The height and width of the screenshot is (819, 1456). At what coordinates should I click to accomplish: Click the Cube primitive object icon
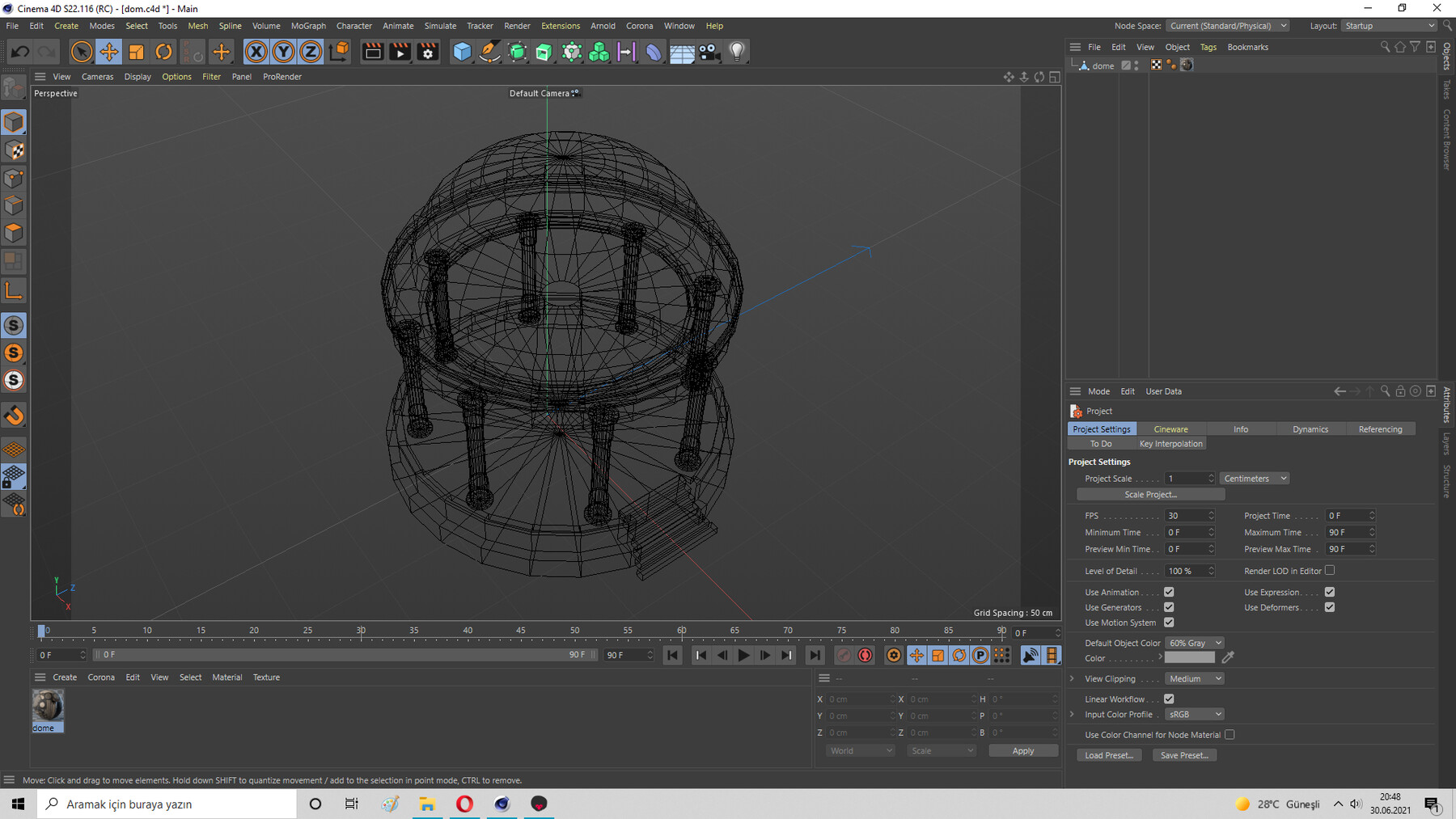click(x=462, y=53)
